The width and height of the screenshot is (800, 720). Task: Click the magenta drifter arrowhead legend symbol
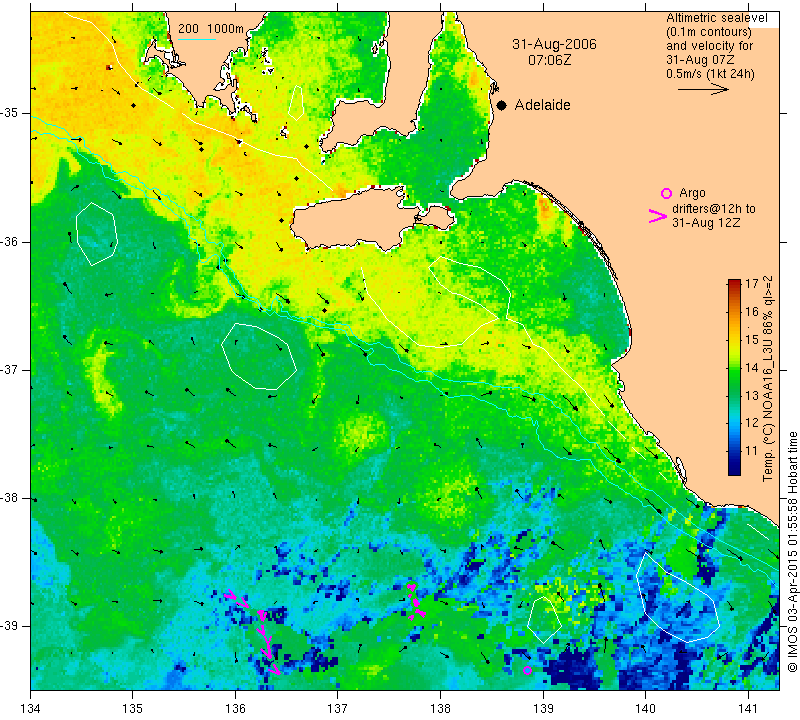click(658, 216)
